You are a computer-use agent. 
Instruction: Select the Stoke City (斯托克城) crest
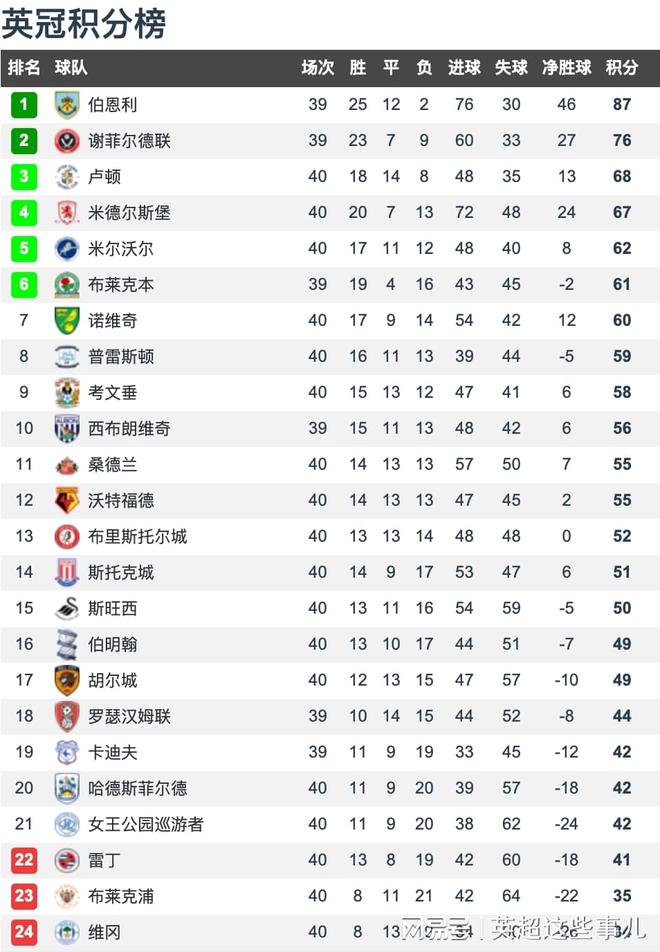(x=67, y=572)
